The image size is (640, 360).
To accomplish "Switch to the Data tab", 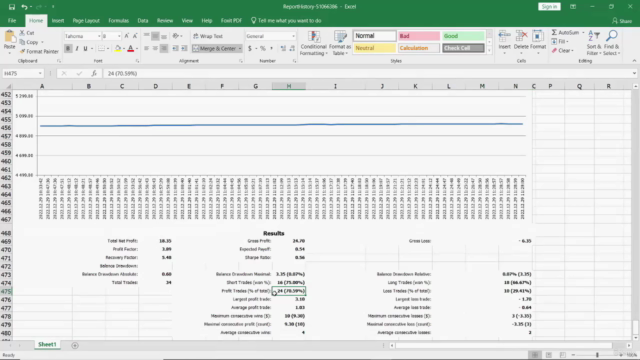I will click(x=142, y=20).
